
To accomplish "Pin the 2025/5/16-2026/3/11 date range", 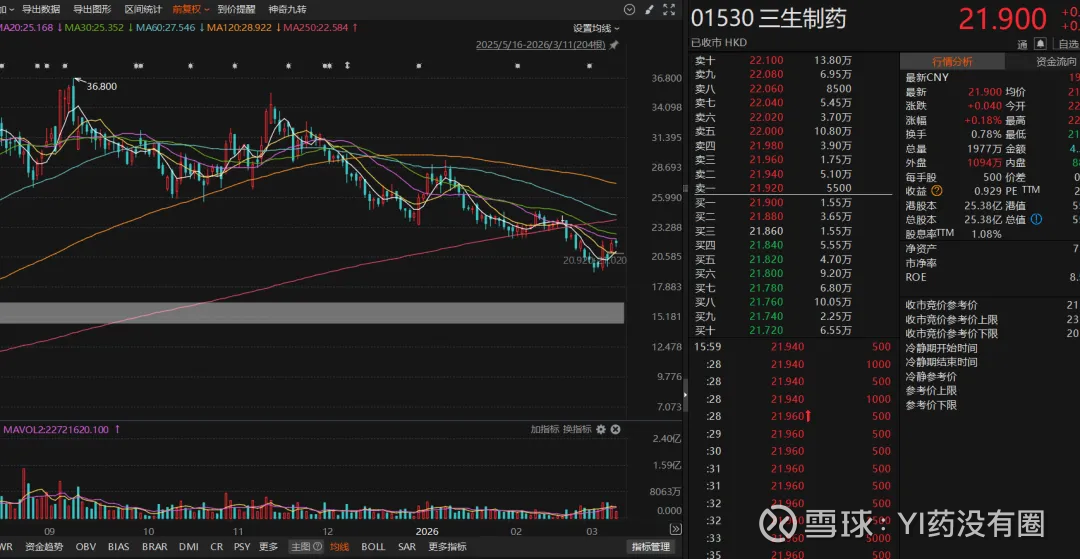I will pos(614,45).
